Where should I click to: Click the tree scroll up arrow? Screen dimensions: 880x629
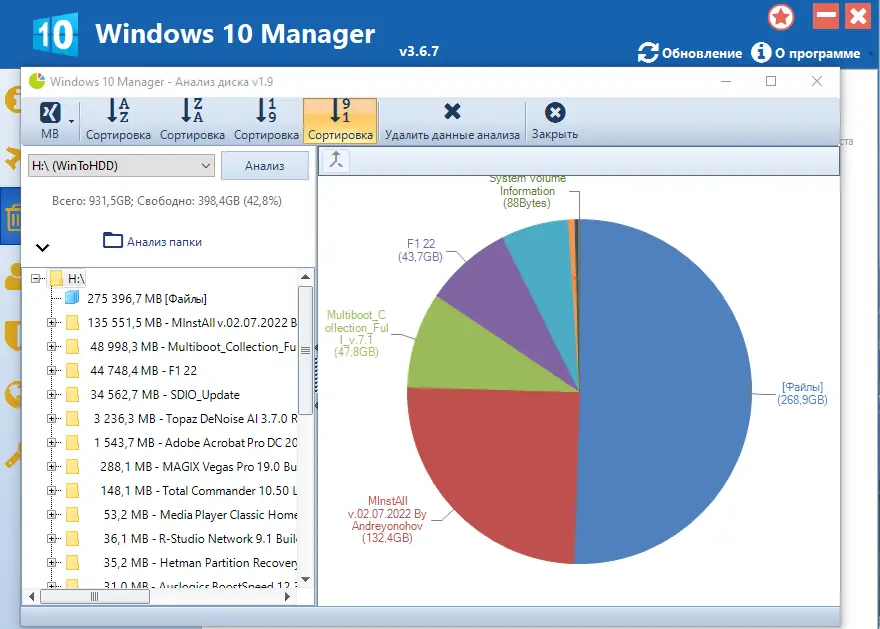click(x=305, y=277)
